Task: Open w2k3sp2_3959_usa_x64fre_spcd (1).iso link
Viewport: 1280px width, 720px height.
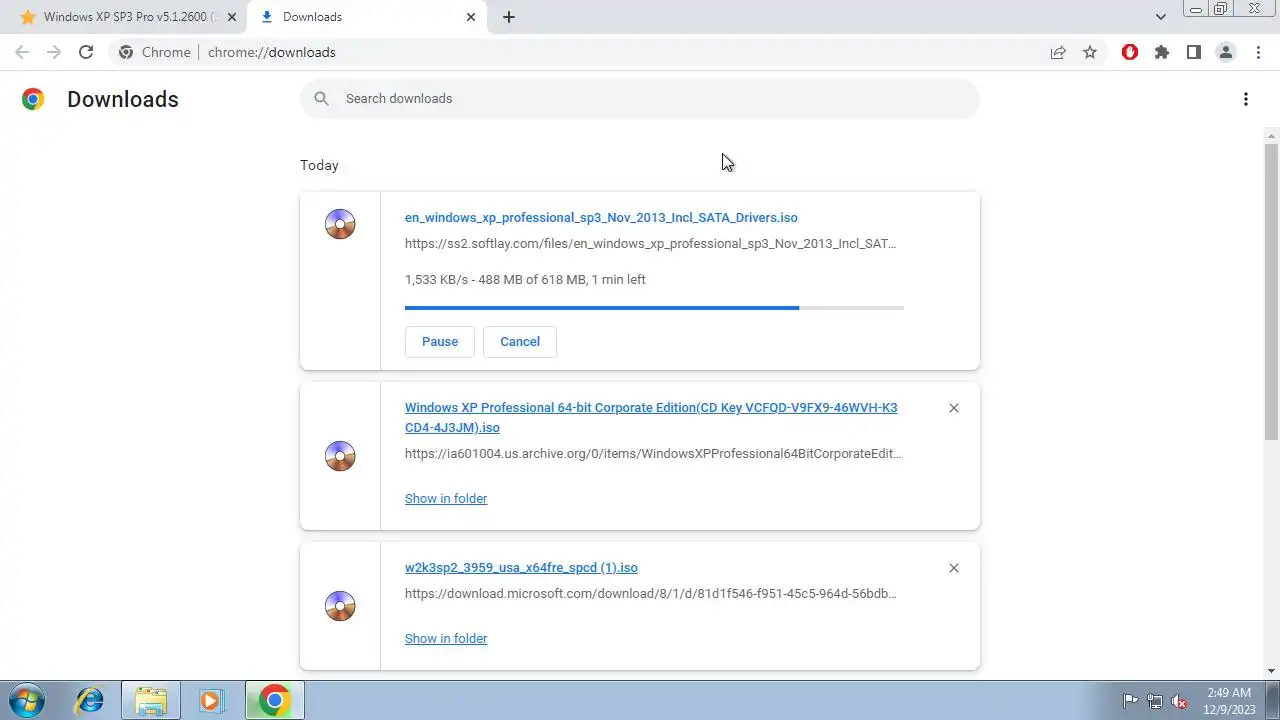Action: click(521, 567)
